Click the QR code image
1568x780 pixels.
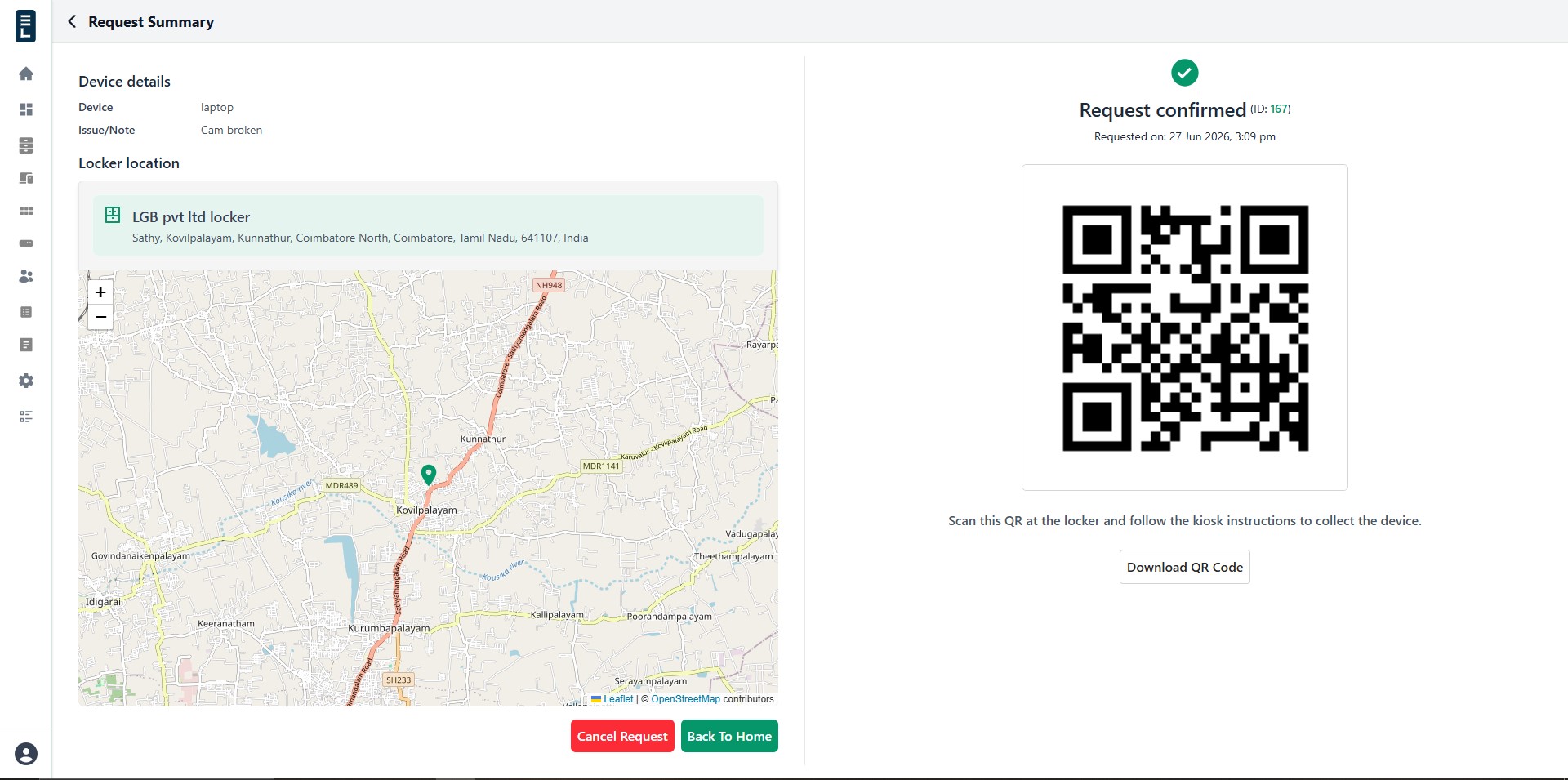pos(1185,328)
